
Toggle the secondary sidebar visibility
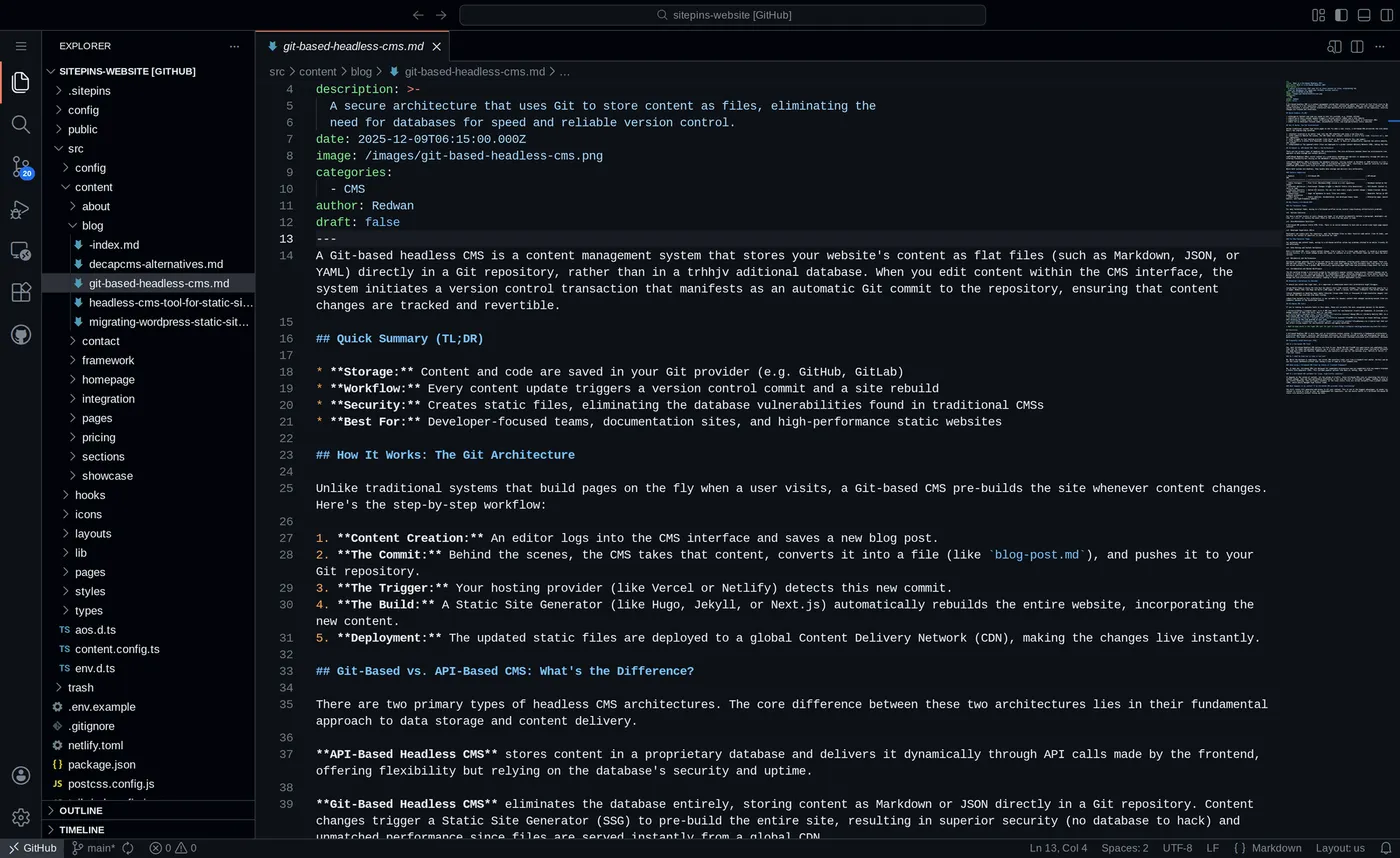pos(1386,15)
